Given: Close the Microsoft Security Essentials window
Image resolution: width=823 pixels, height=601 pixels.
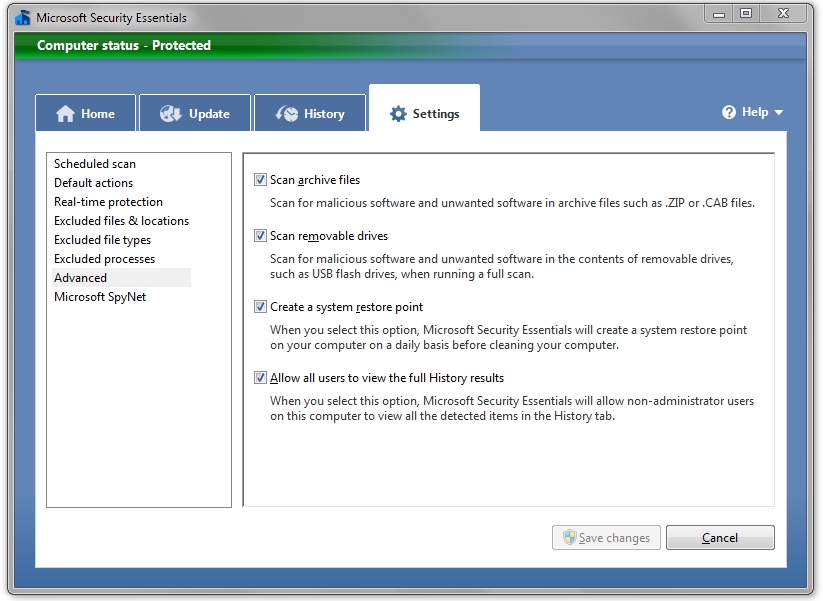Looking at the screenshot, I should (783, 14).
